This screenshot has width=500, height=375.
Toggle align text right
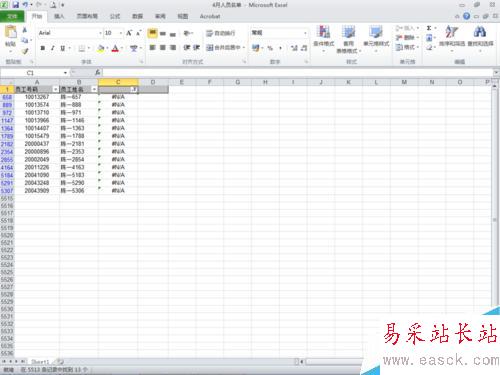point(173,48)
